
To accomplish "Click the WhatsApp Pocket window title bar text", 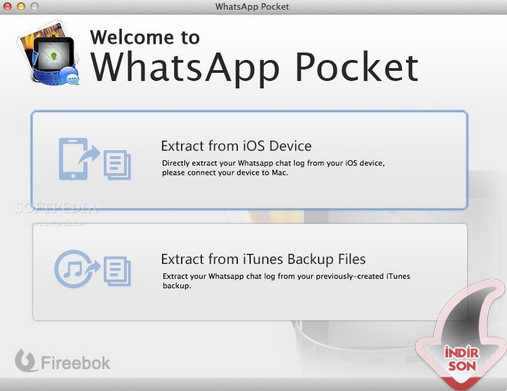I will point(252,6).
